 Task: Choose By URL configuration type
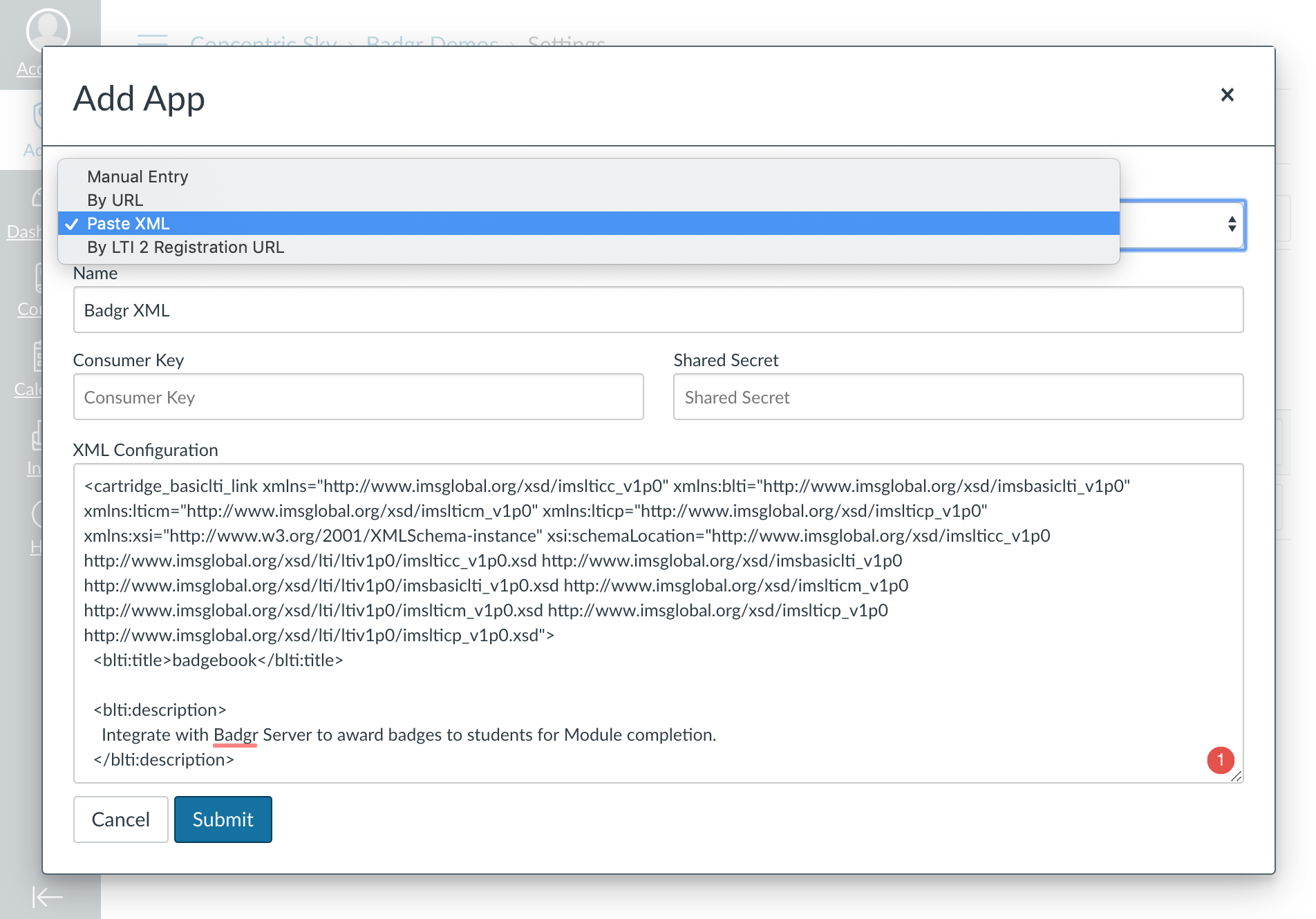click(589, 200)
